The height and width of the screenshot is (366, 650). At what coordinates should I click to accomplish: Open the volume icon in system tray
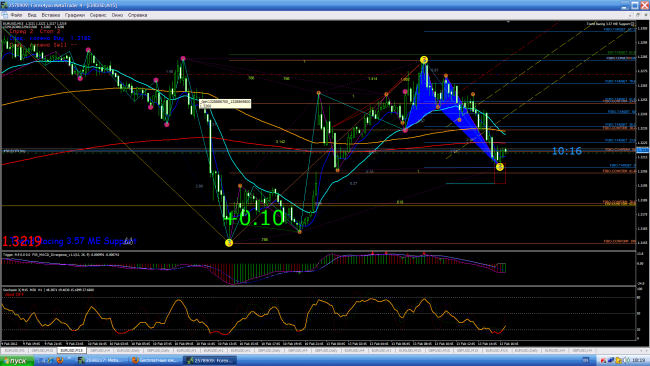pyautogui.click(x=626, y=360)
